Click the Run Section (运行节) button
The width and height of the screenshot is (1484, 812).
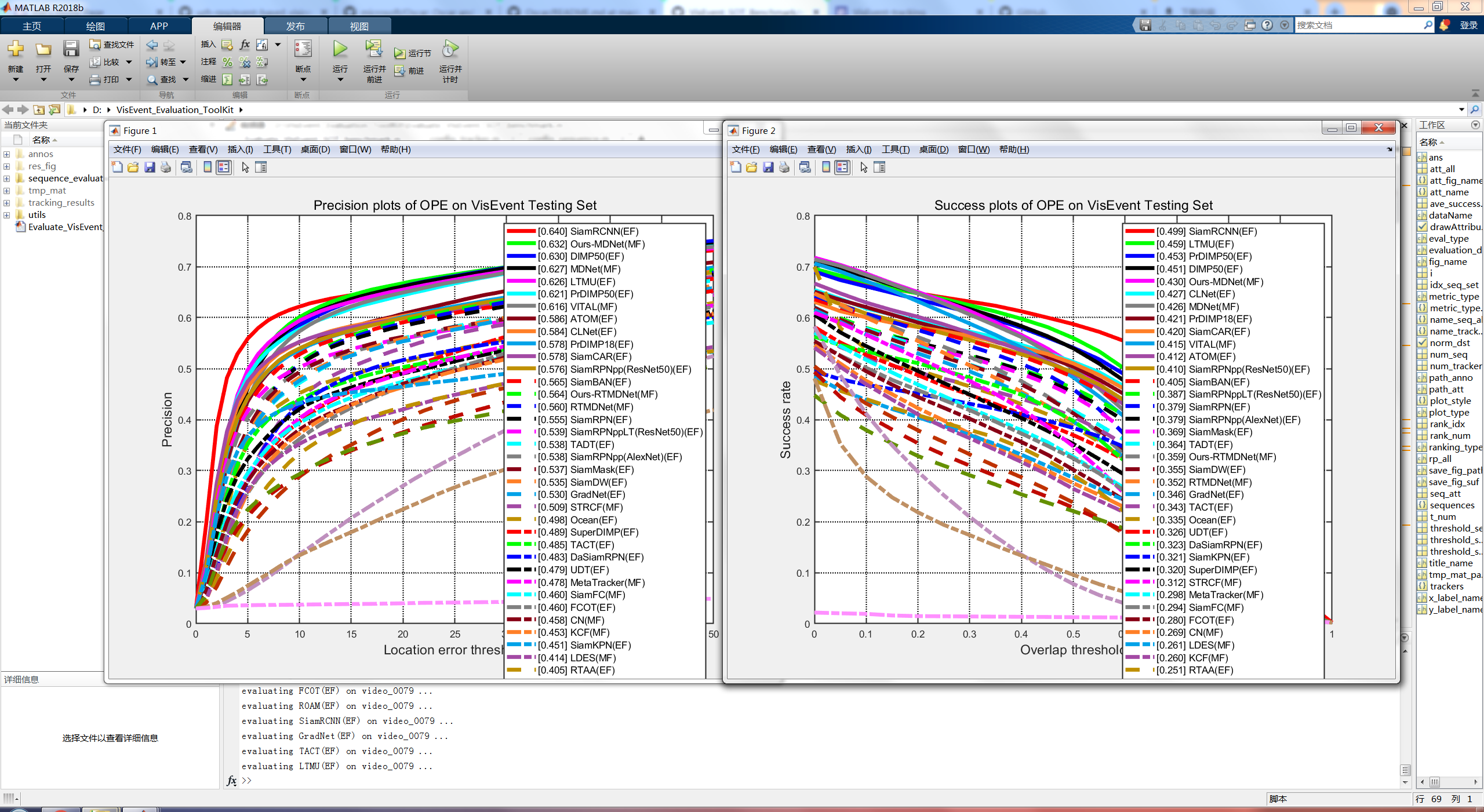413,53
